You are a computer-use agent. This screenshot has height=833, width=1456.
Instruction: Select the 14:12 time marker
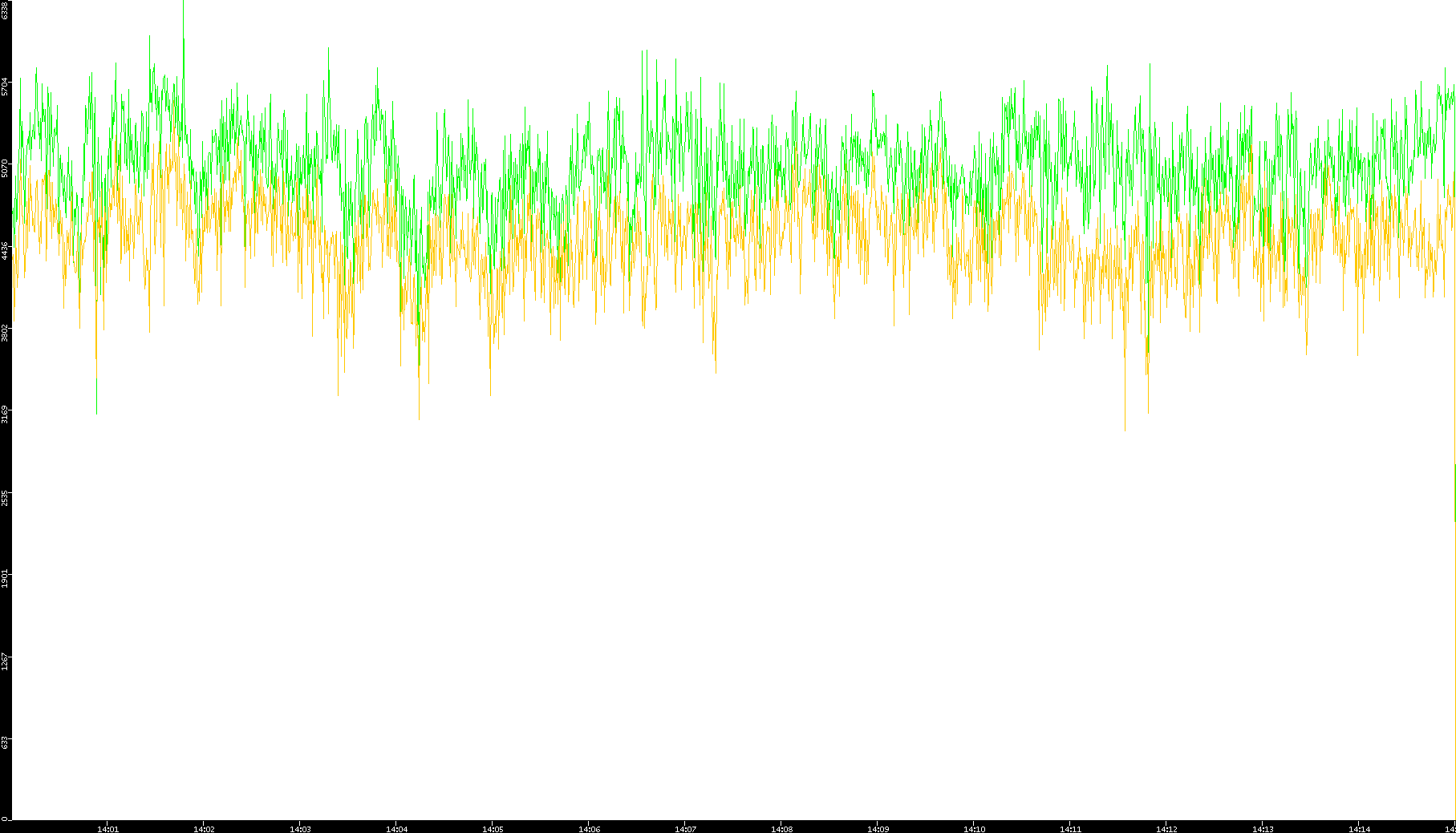pyautogui.click(x=1166, y=829)
